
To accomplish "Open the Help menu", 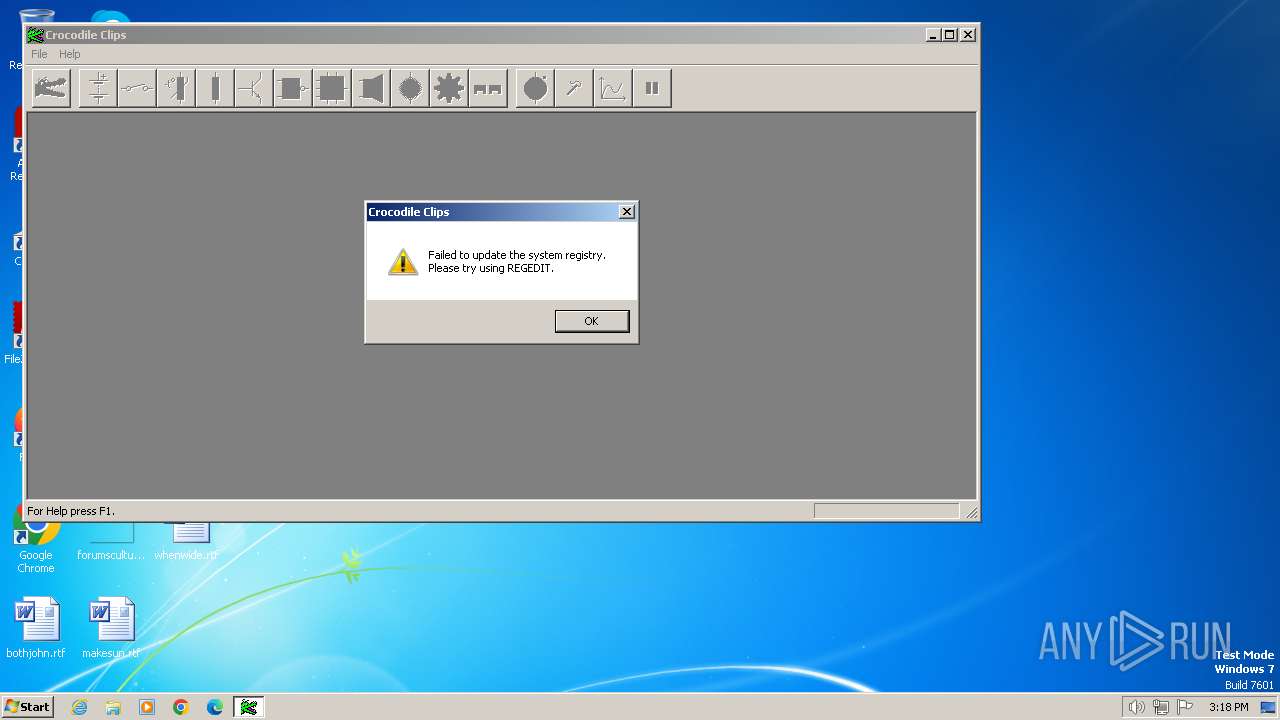I will click(x=70, y=54).
